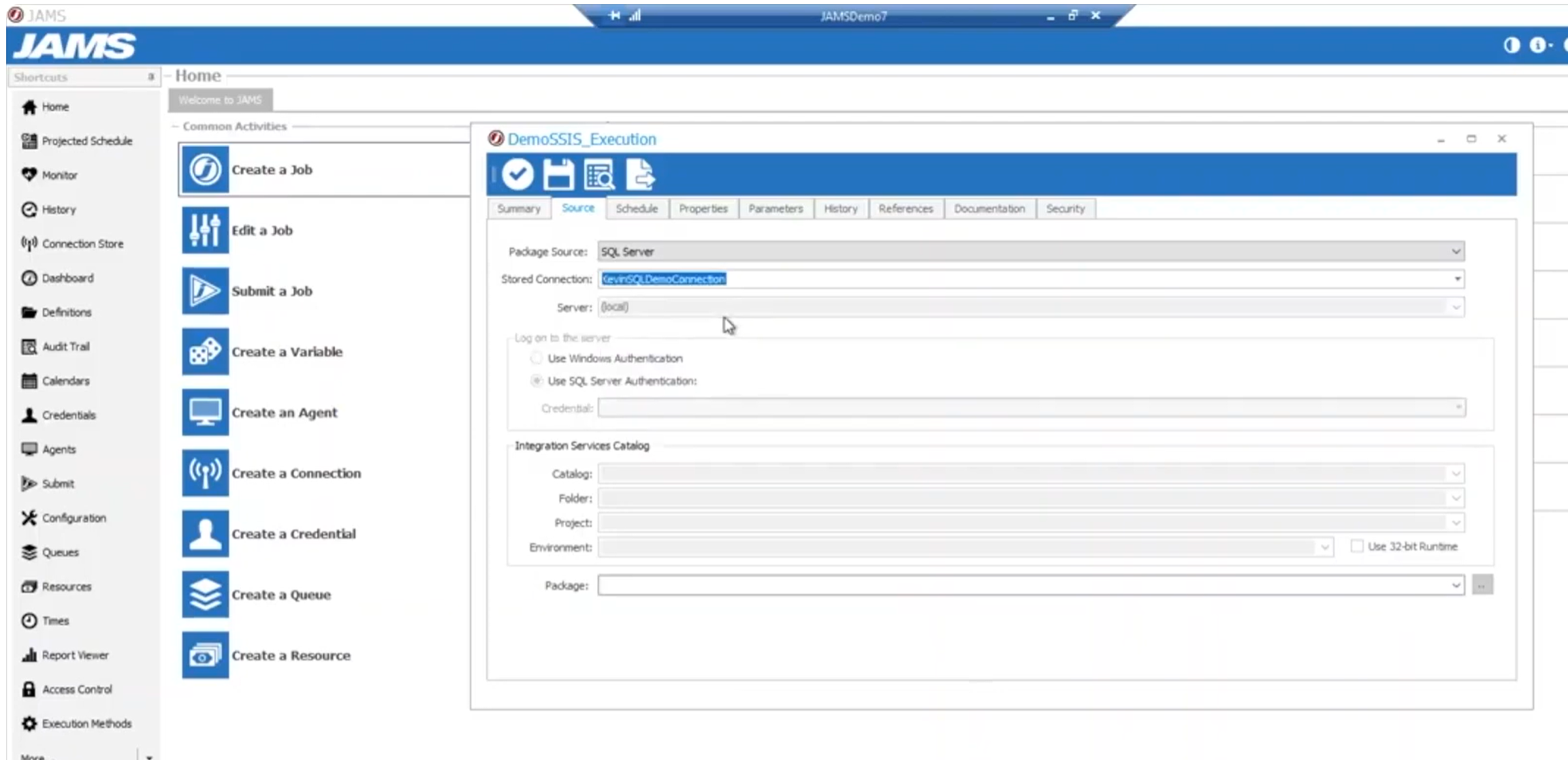The image size is (1568, 760).
Task: Switch to the Parameters tab
Action: pyautogui.click(x=775, y=208)
